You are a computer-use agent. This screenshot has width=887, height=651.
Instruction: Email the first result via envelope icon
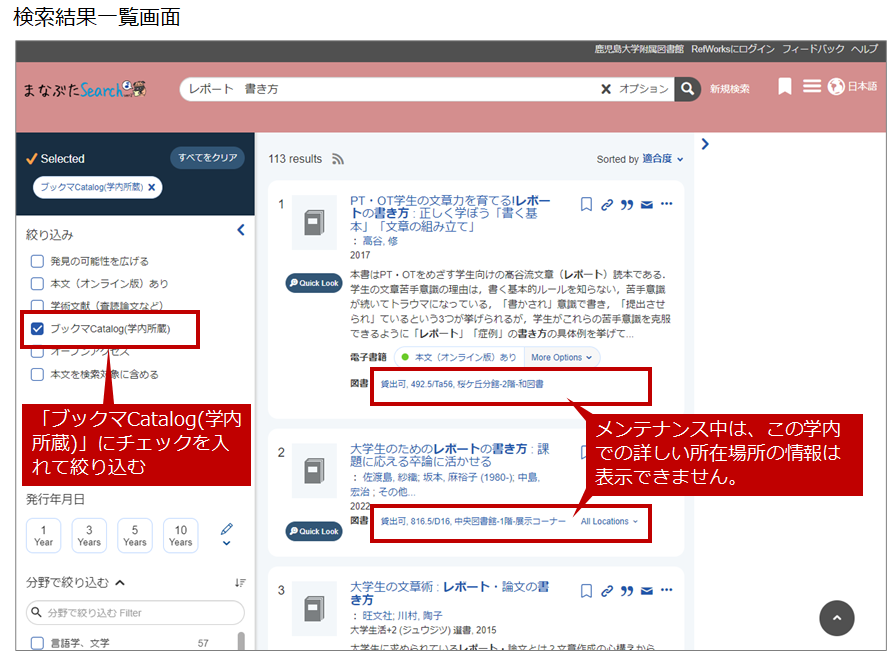click(x=647, y=205)
